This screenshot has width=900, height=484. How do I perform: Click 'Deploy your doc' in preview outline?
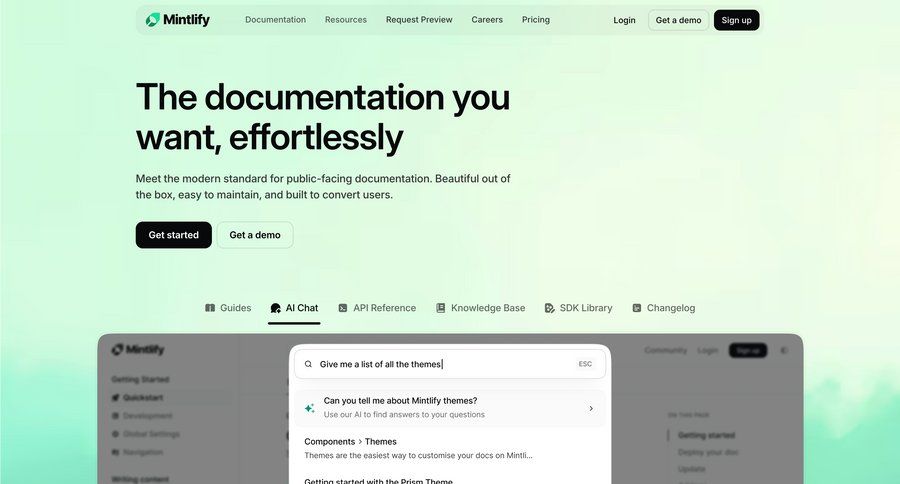coord(708,452)
